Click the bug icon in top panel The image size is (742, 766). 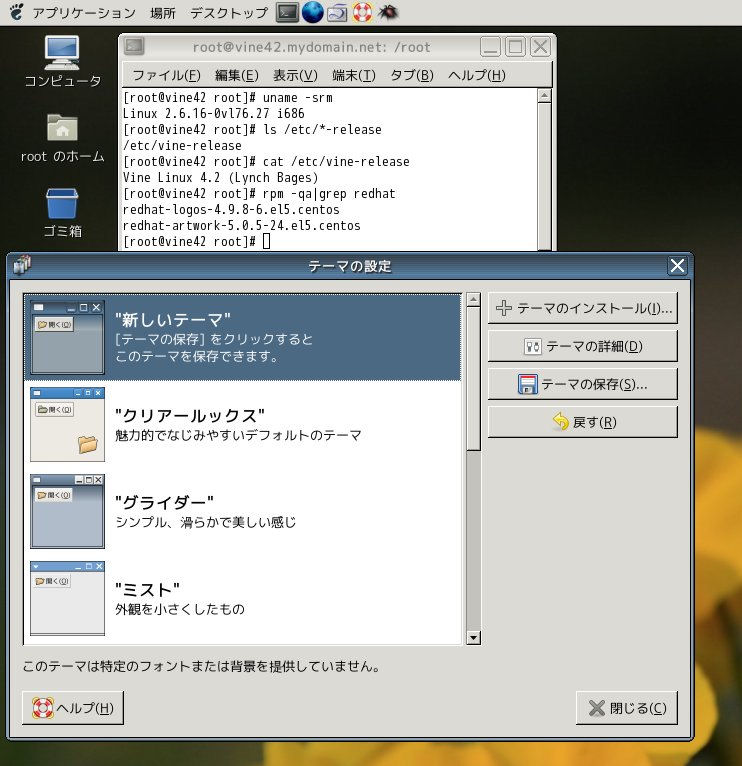click(388, 12)
